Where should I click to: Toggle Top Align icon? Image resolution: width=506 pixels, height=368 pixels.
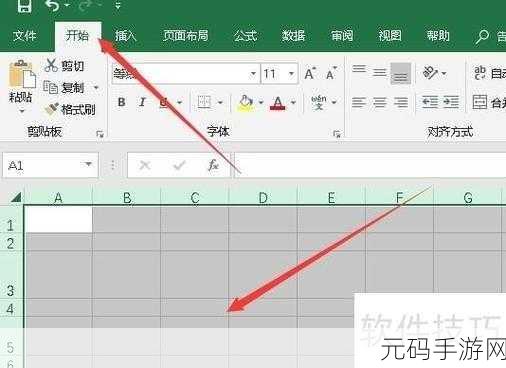(359, 69)
